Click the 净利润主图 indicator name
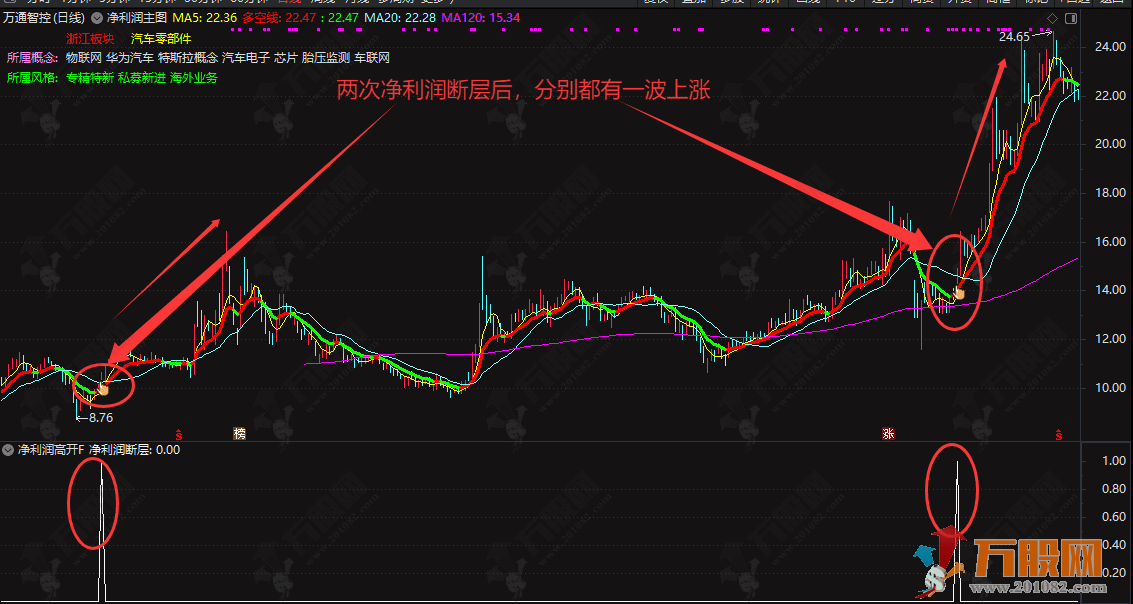 [137, 17]
